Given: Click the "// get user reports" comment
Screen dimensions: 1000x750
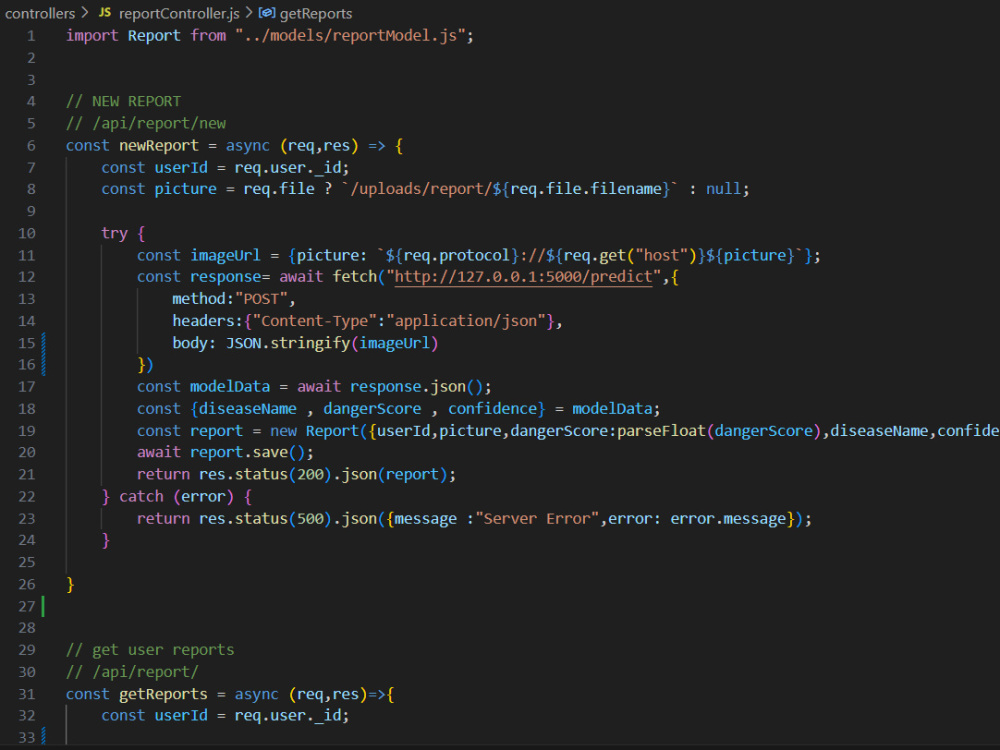Looking at the screenshot, I should 150,651.
